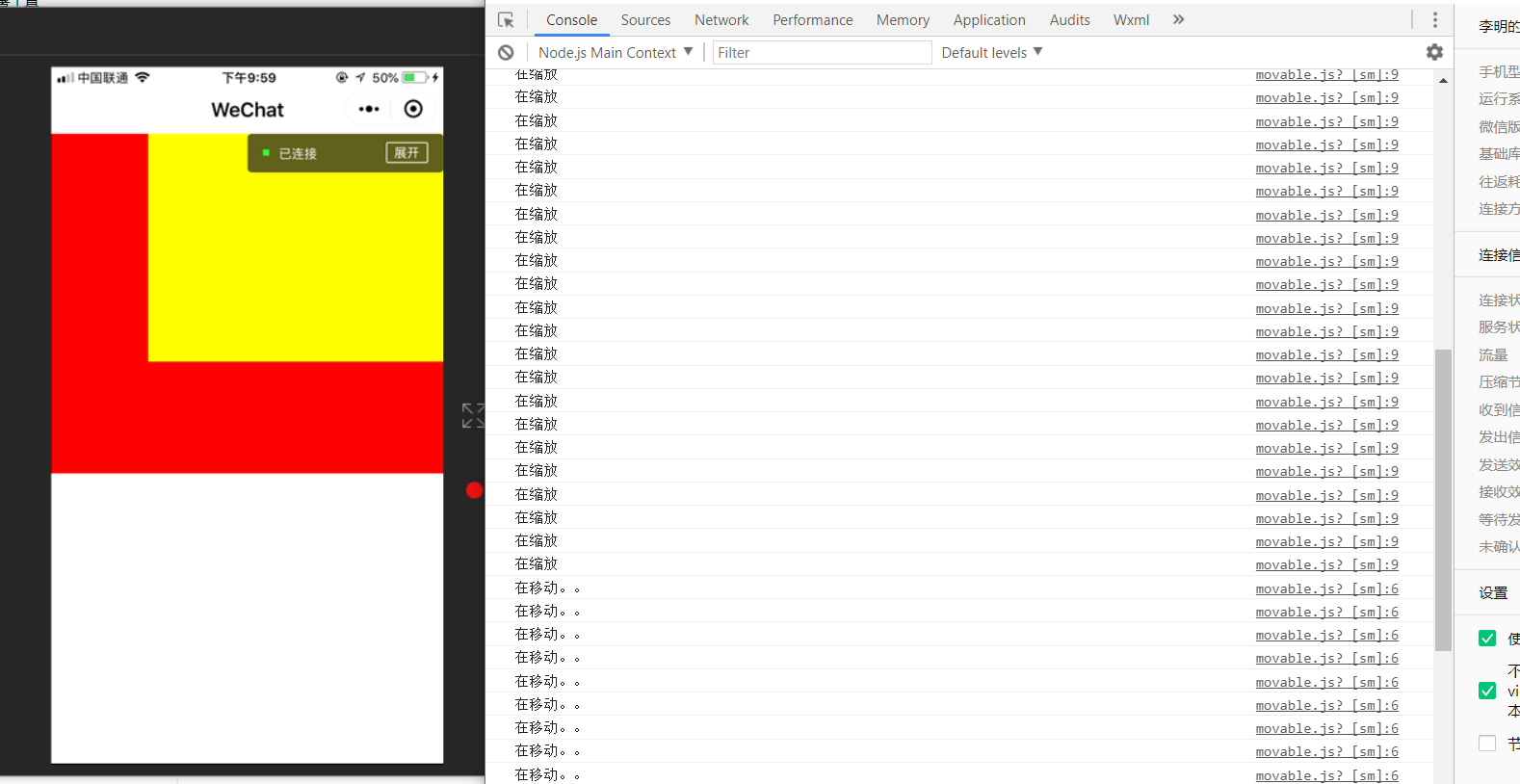This screenshot has height=784, width=1520.
Task: Click the battery icon in the phone status bar
Action: point(415,77)
